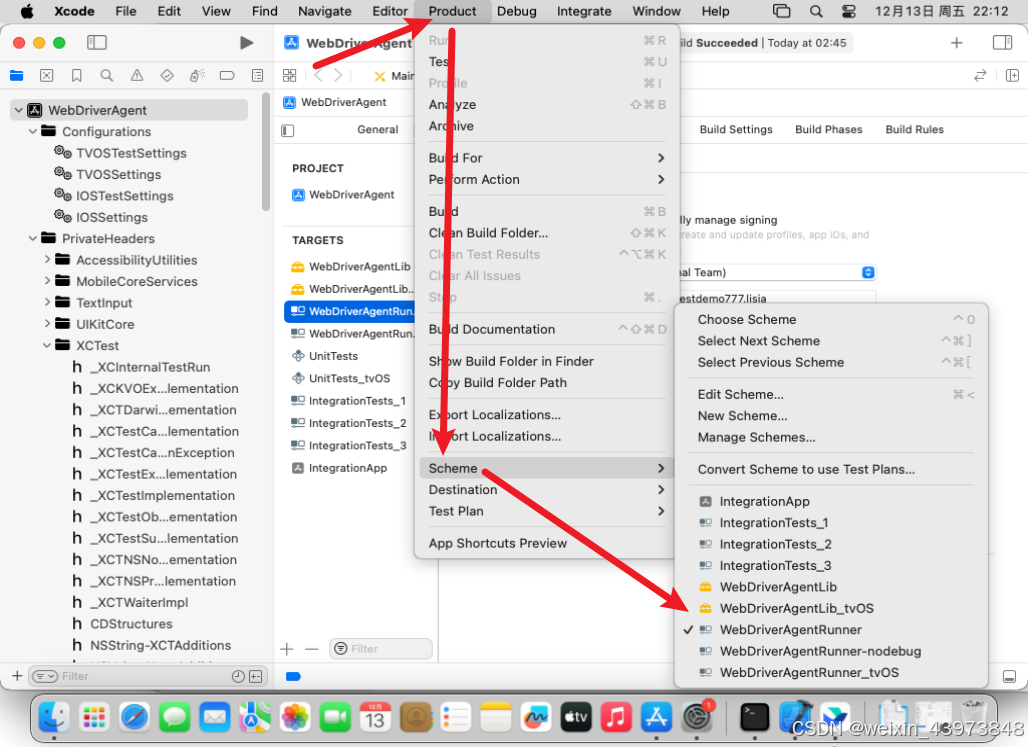Toggle the inspector panel button
The image size is (1028, 747).
coord(1002,43)
